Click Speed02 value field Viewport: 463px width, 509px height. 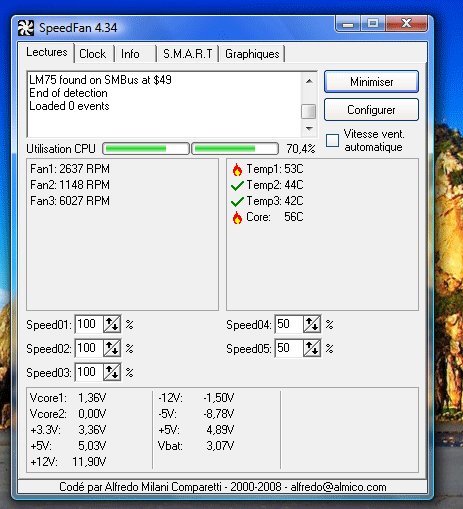pos(89,348)
